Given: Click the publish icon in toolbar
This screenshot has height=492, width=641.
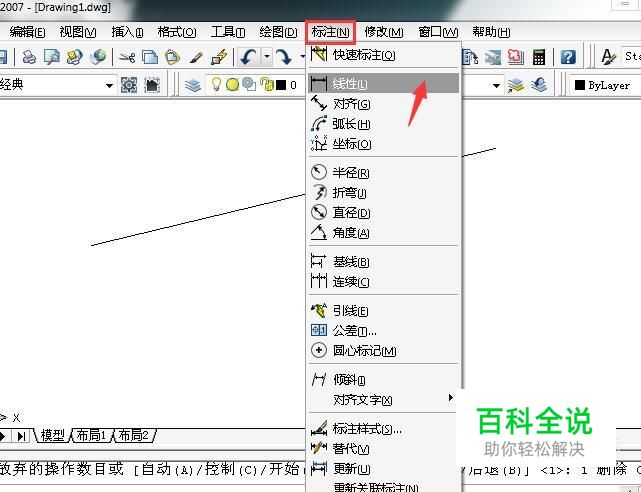Looking at the screenshot, I should pos(74,57).
